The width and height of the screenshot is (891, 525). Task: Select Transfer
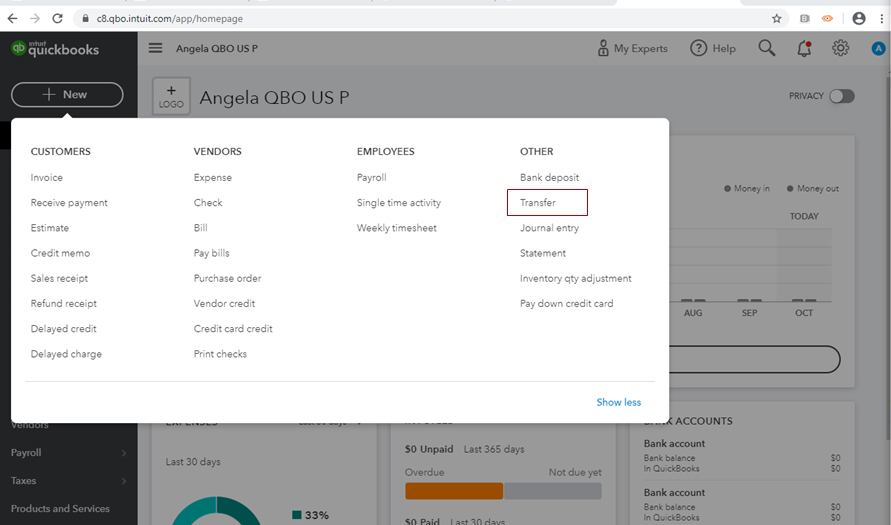point(538,202)
